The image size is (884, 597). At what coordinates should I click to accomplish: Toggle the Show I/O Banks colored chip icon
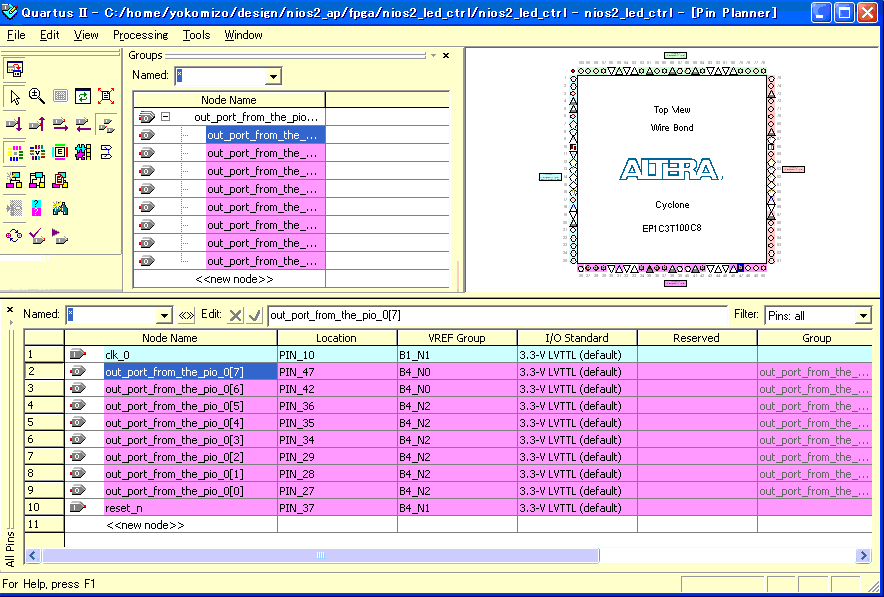point(15,152)
